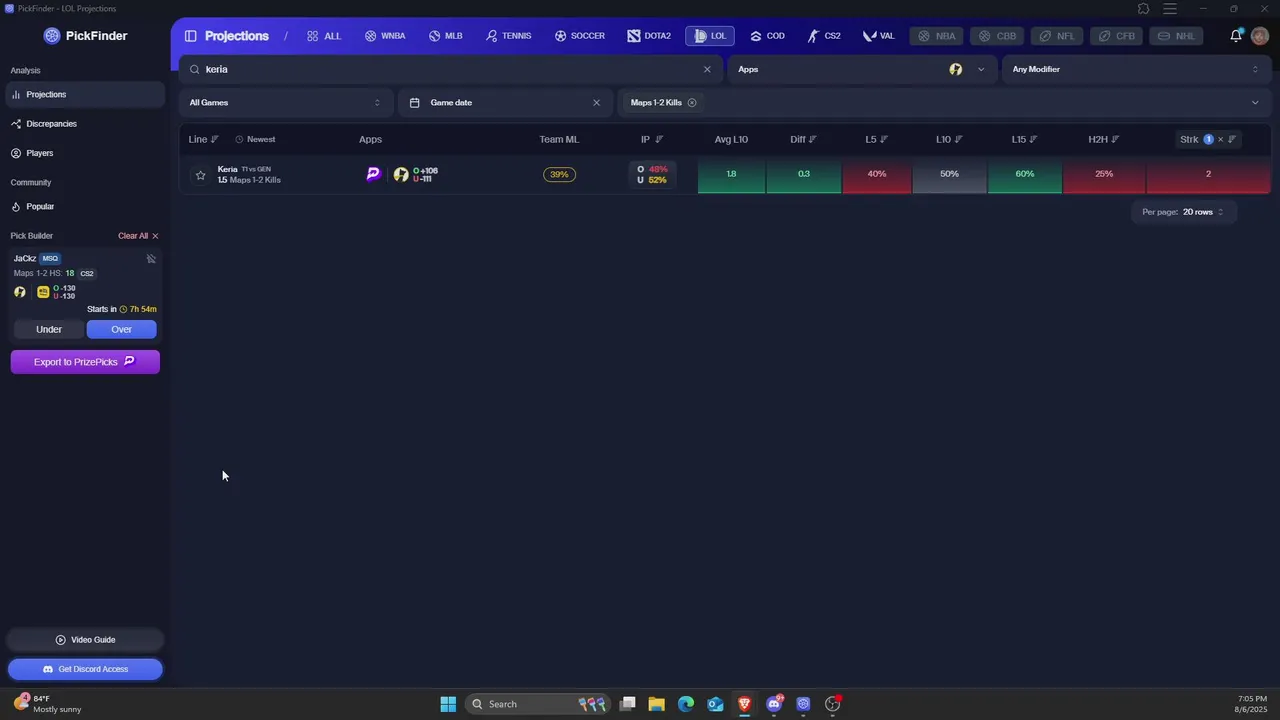Switch to the TENNIS tab
This screenshot has width=1280, height=720.
pyautogui.click(x=509, y=36)
